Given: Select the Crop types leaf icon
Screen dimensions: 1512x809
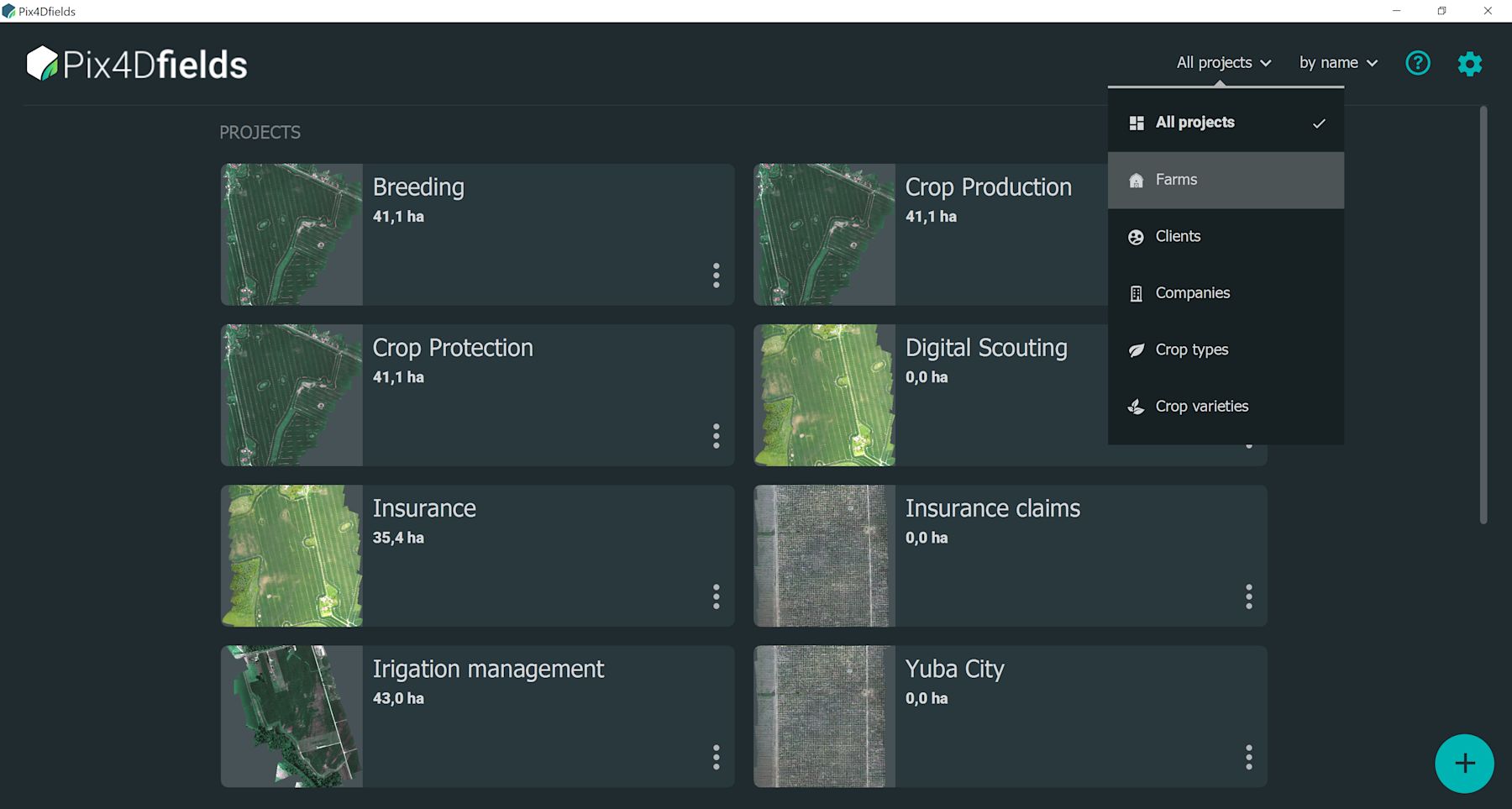Looking at the screenshot, I should pyautogui.click(x=1137, y=349).
